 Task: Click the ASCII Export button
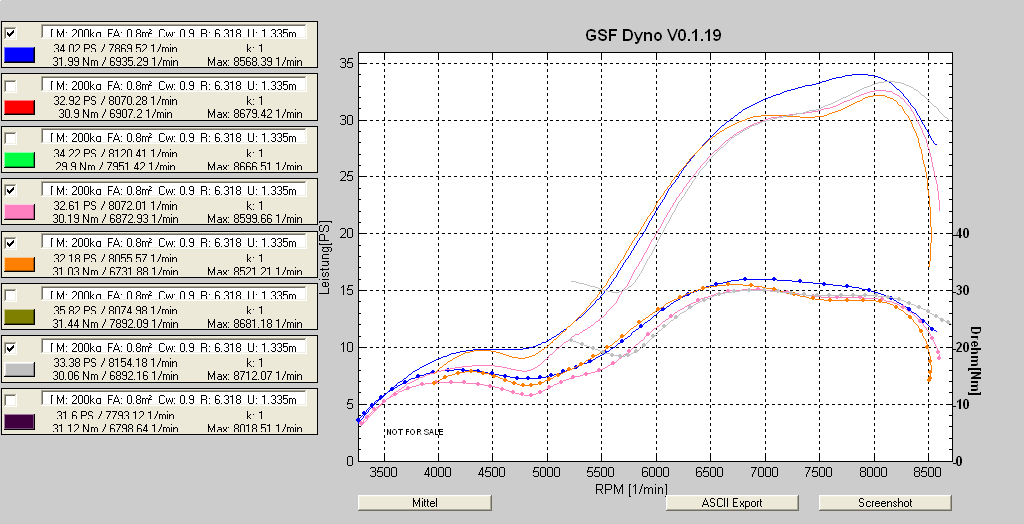pyautogui.click(x=732, y=502)
